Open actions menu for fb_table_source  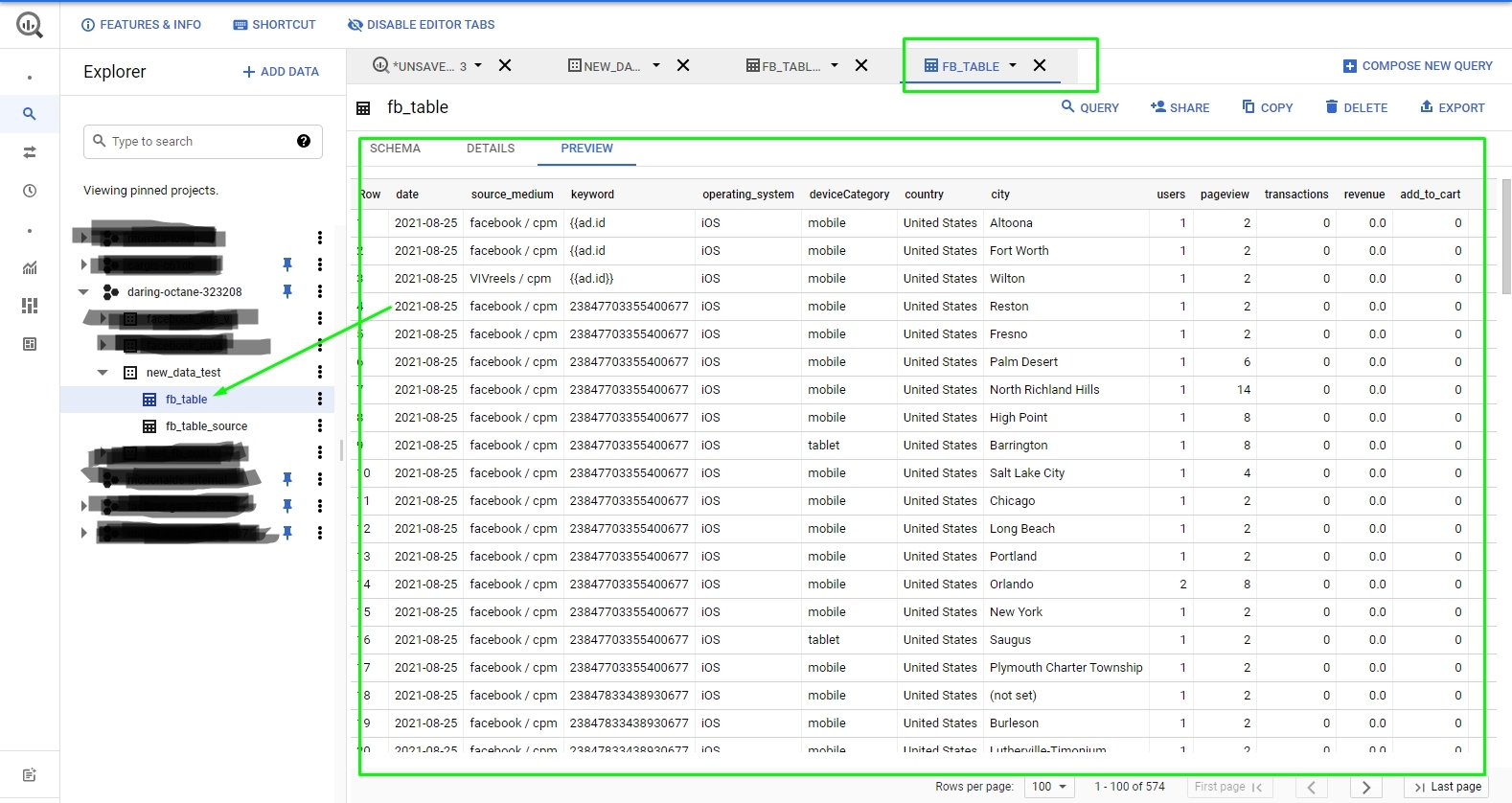click(320, 425)
